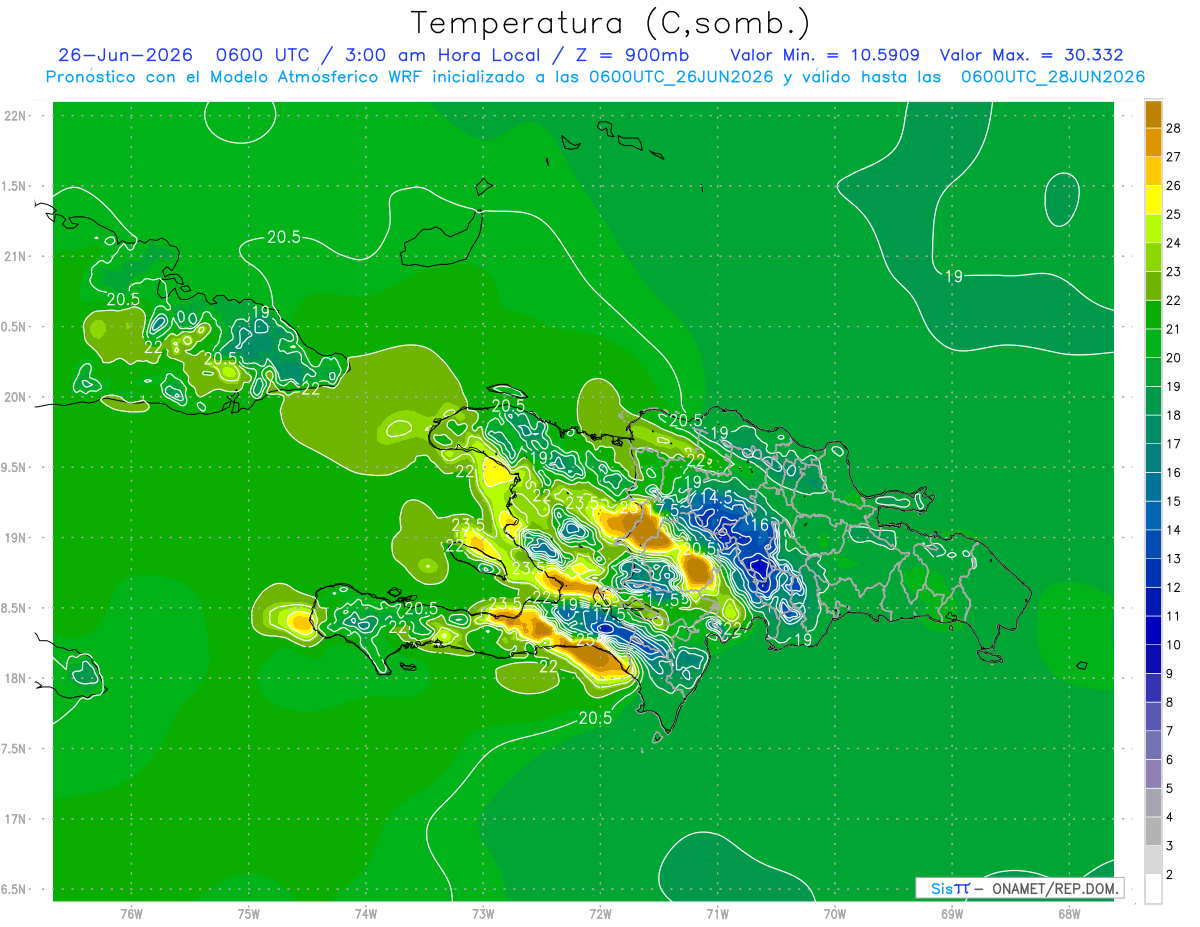Click the color scale value '28'

[1175, 129]
